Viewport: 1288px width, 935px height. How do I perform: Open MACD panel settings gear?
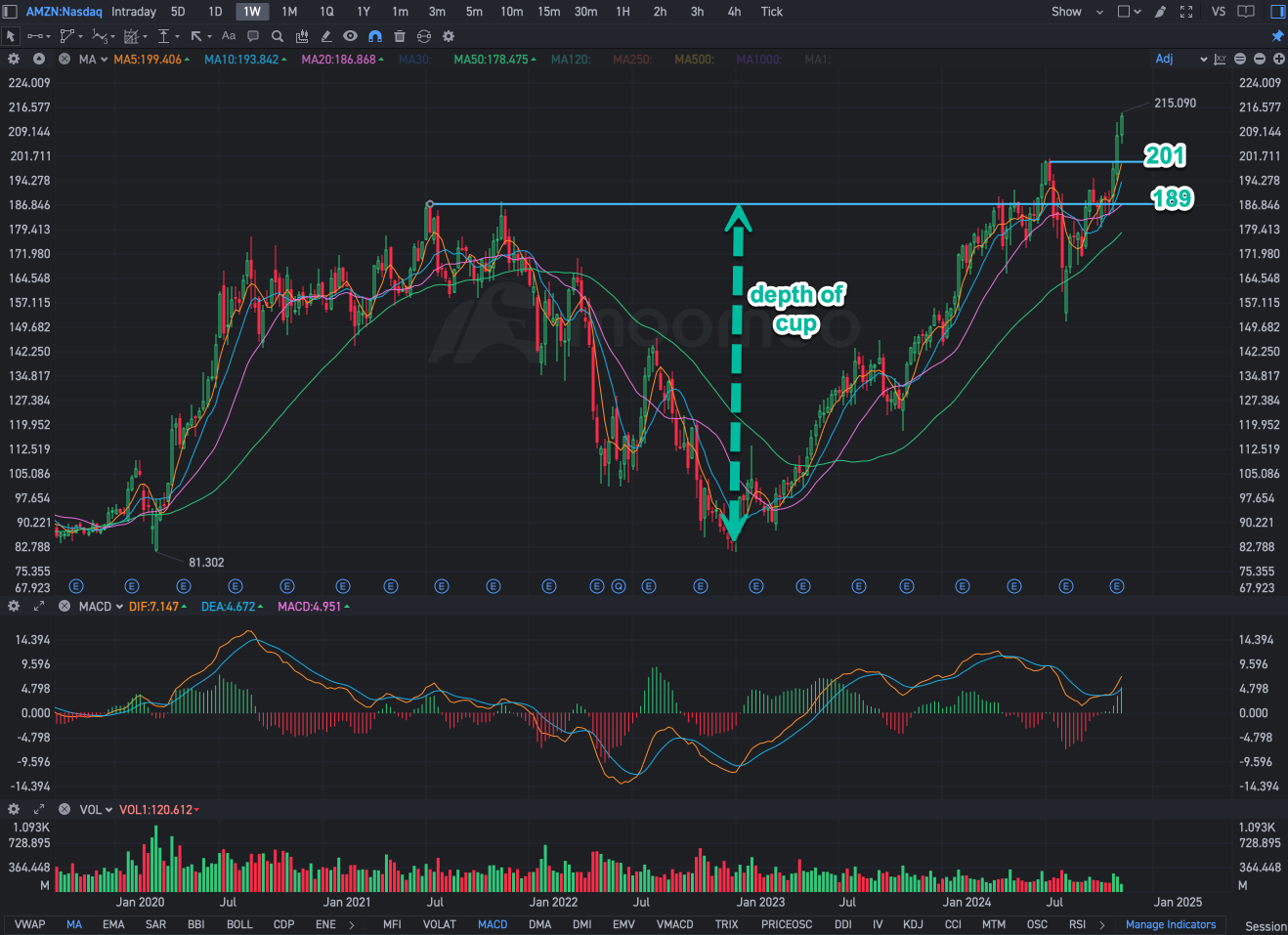pyautogui.click(x=14, y=606)
